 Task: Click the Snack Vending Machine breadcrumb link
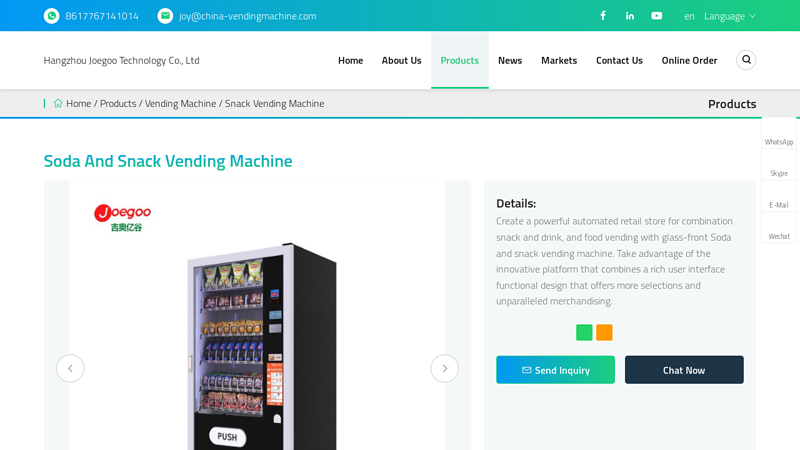274,104
